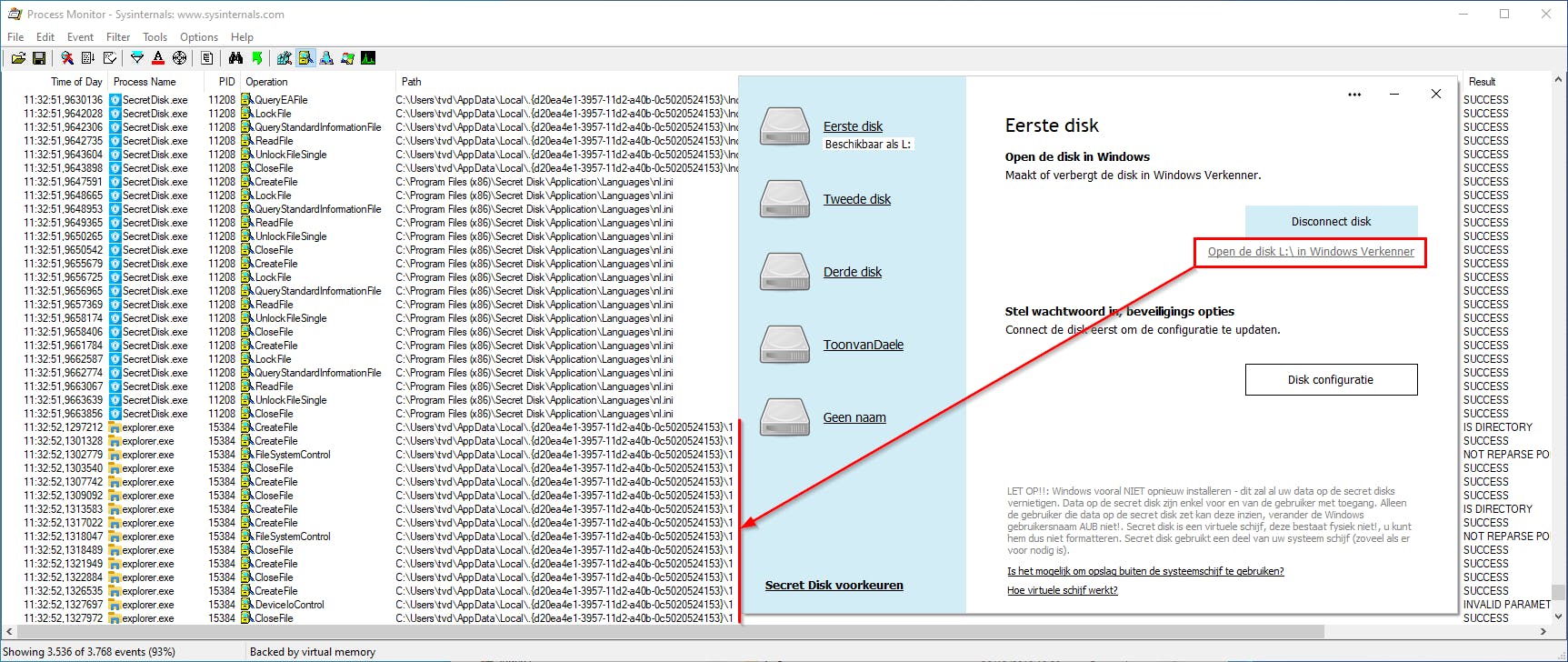Click the binoculars Find icon
Screen dimensions: 1568x662
pos(235,58)
